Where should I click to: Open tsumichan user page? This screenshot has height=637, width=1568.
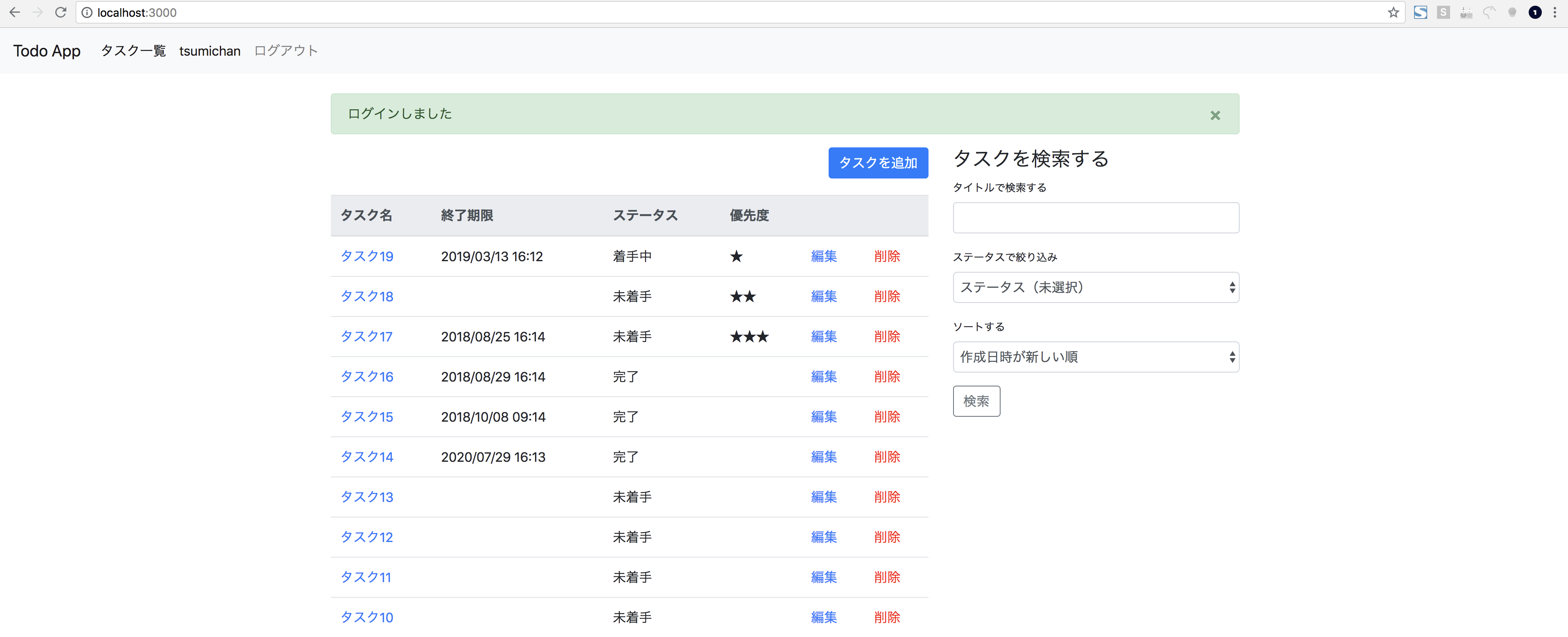click(x=210, y=51)
